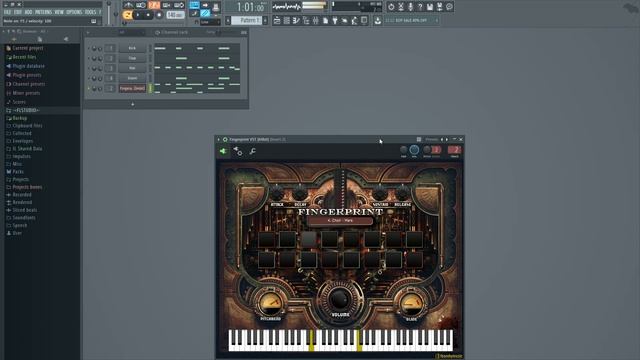
Task: Toggle pattern/song mode button
Action: click(128, 15)
